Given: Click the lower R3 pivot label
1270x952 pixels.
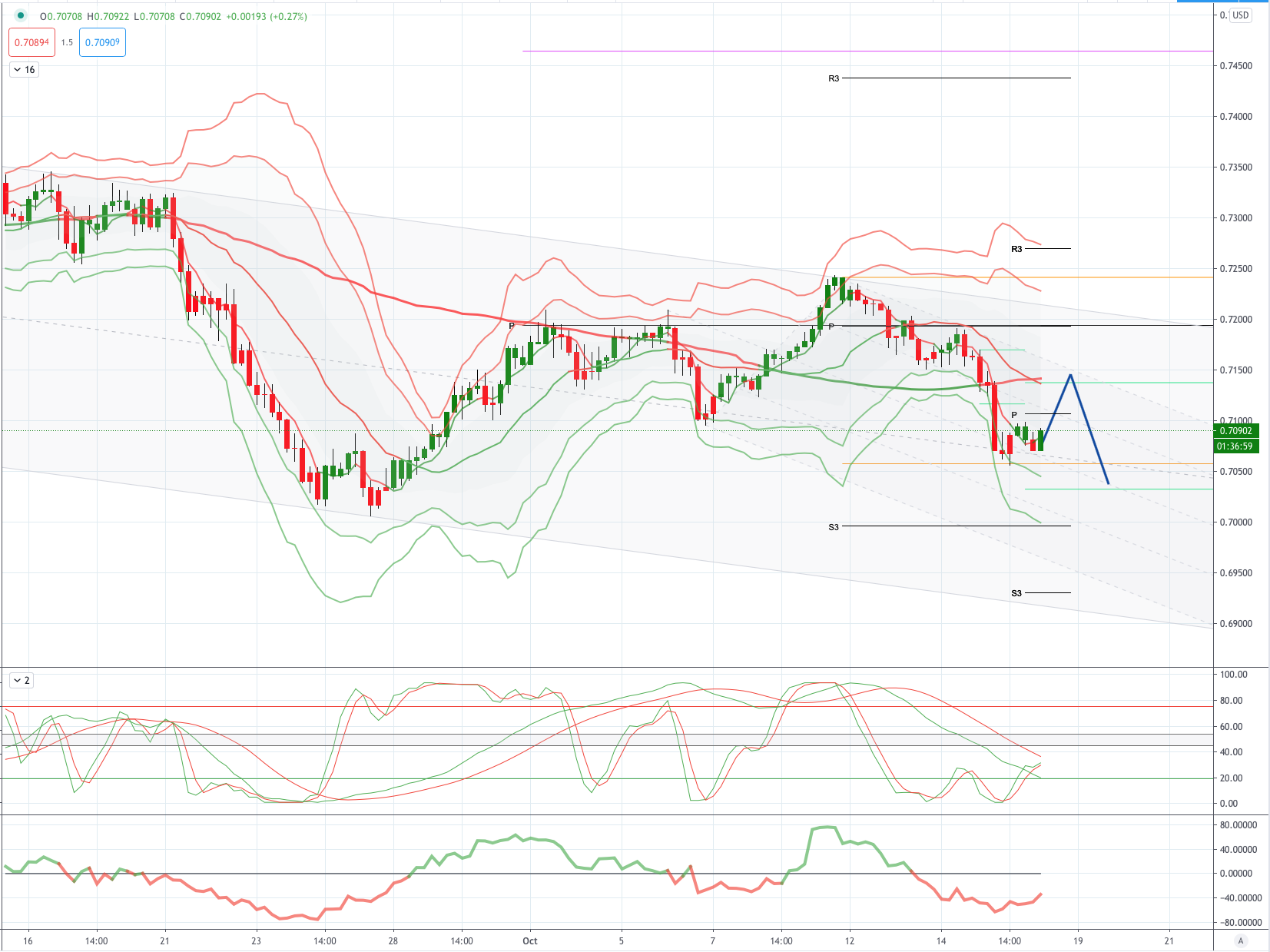Looking at the screenshot, I should (1016, 249).
